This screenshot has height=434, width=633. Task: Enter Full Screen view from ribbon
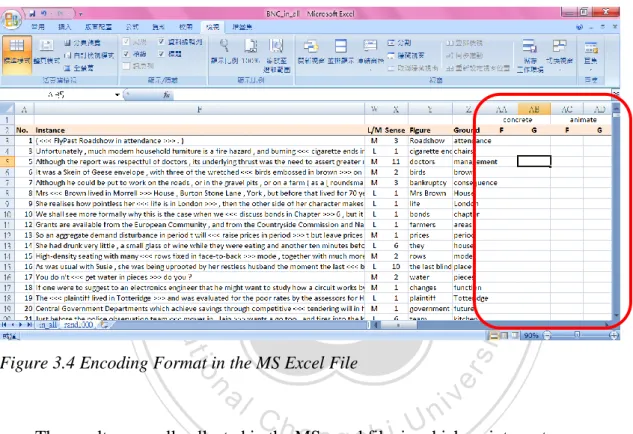(x=79, y=68)
